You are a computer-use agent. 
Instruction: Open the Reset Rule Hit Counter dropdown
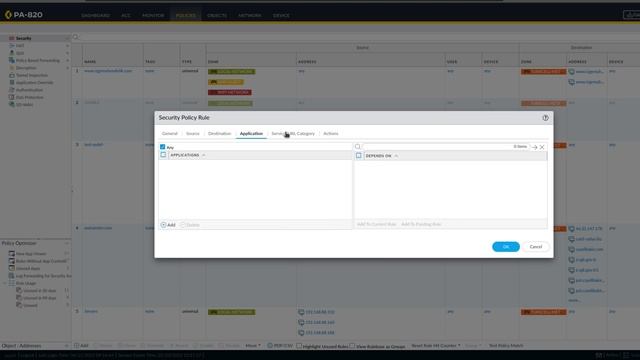tap(436, 346)
